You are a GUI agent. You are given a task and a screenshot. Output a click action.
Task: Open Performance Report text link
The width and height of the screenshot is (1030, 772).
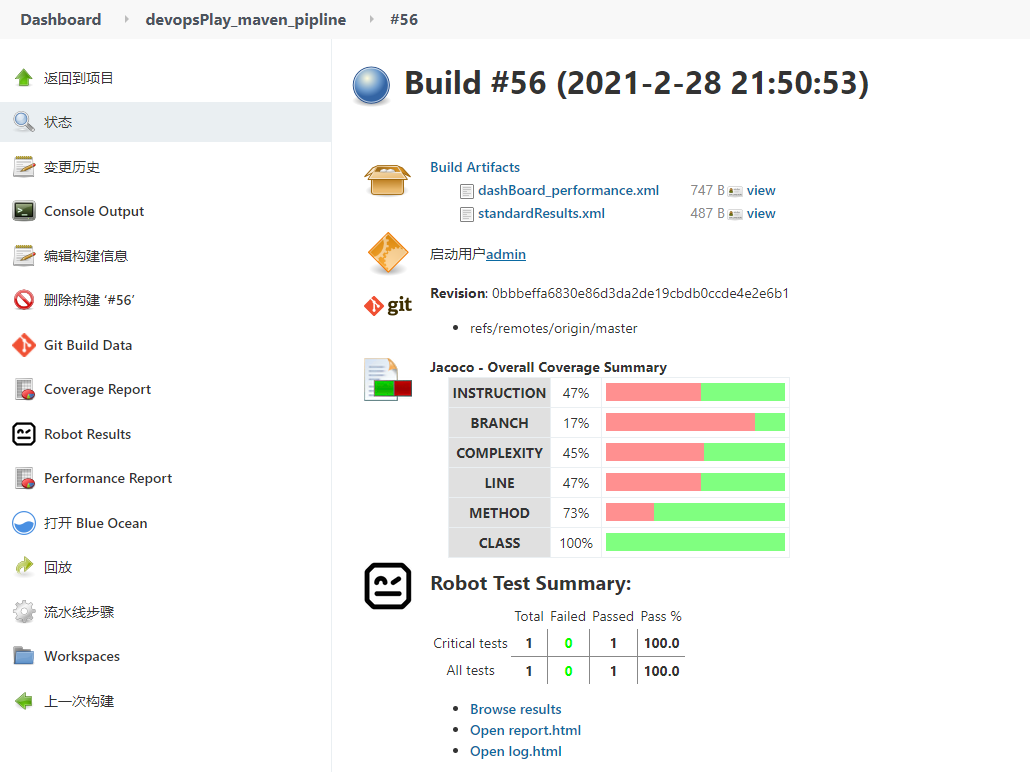tap(108, 478)
